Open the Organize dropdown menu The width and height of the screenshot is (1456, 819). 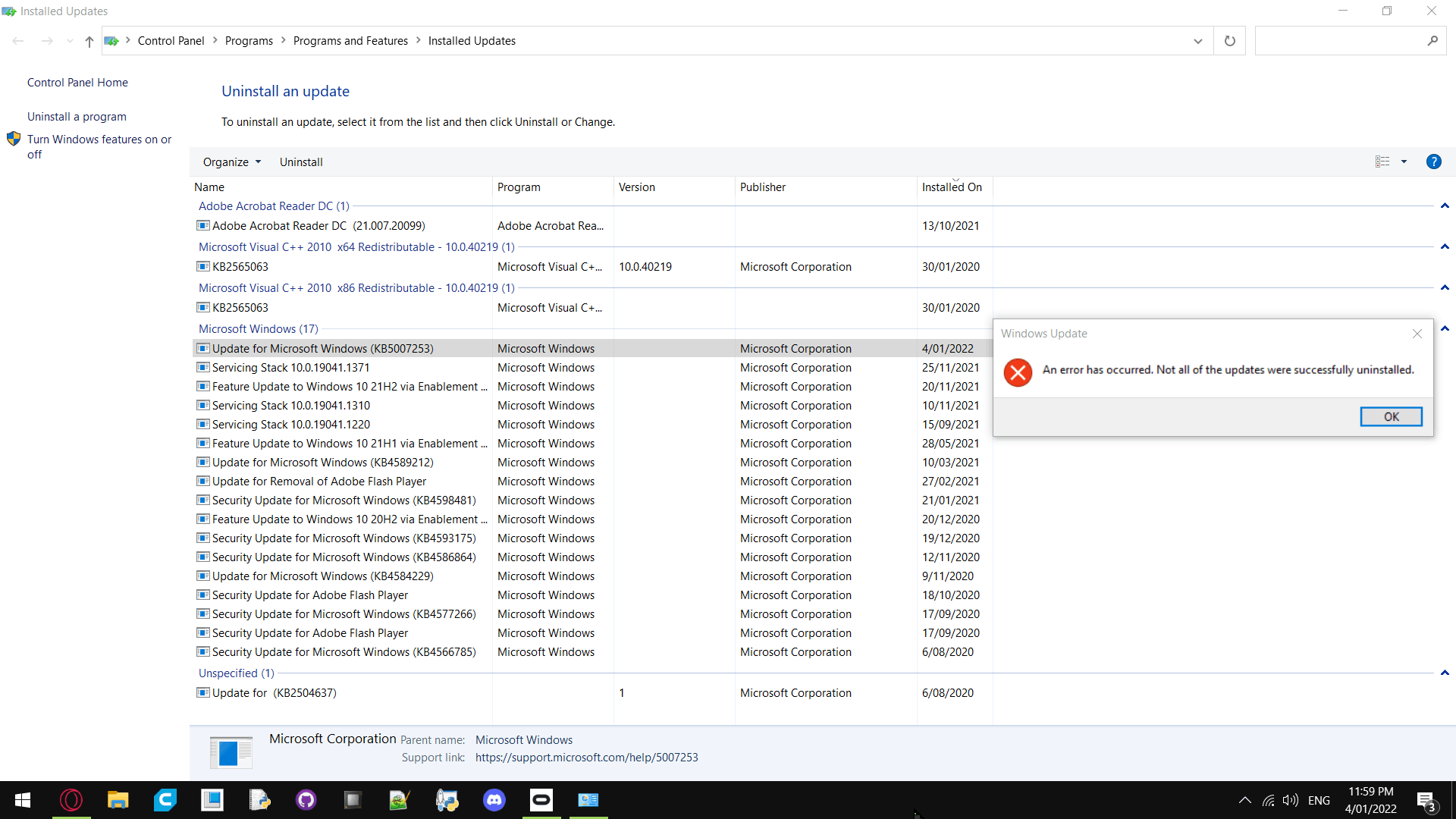[231, 162]
